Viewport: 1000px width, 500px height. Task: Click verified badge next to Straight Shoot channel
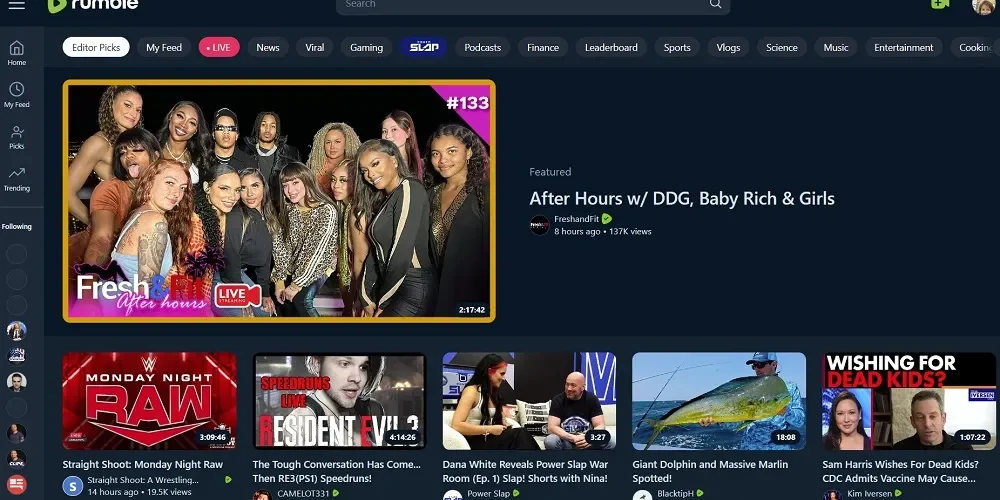(x=228, y=480)
